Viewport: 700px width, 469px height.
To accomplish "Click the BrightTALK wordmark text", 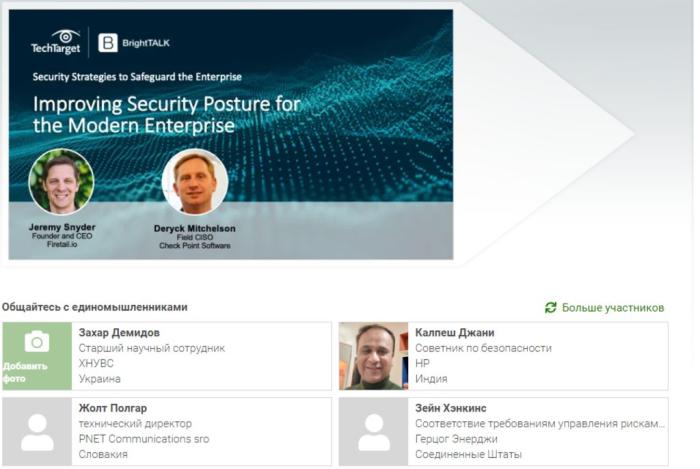I will 146,43.
